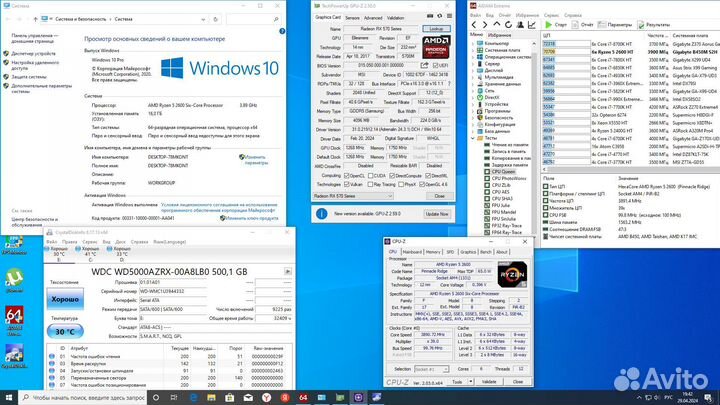720x405 pixels.
Task: Click Изменить параметры link in System window
Action: pyautogui.click(x=256, y=160)
